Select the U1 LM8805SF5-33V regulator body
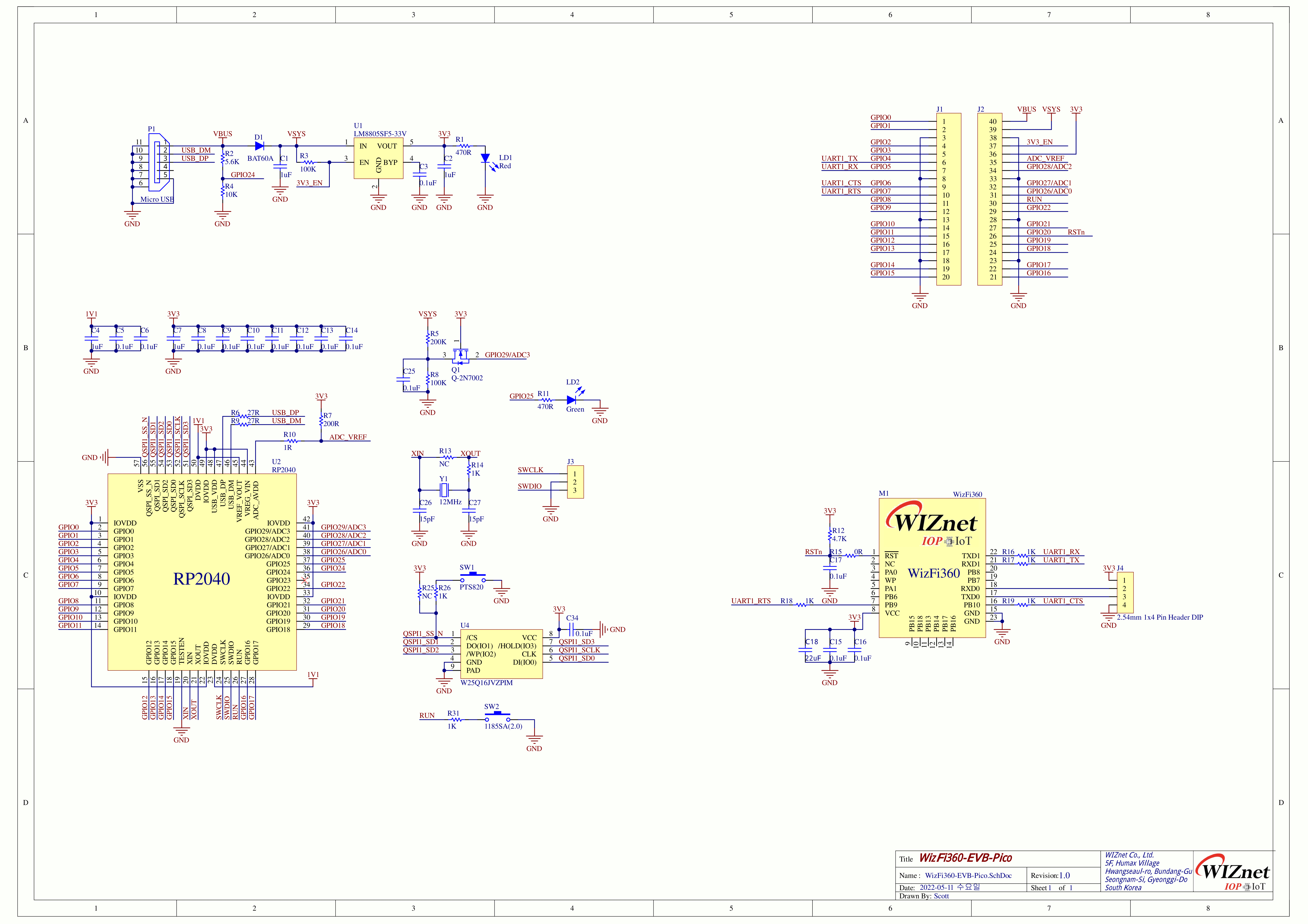This screenshot has height=924, width=1308. [x=378, y=158]
